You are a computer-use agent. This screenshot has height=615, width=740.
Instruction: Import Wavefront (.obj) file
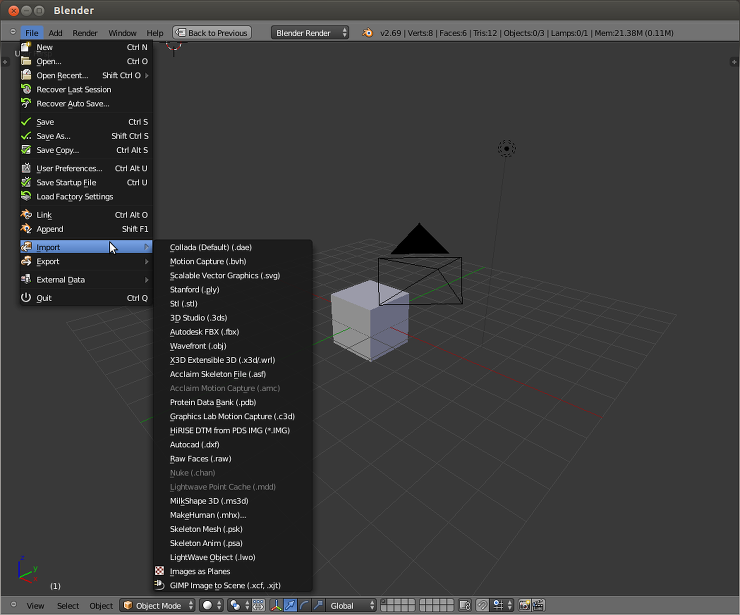(x=233, y=346)
